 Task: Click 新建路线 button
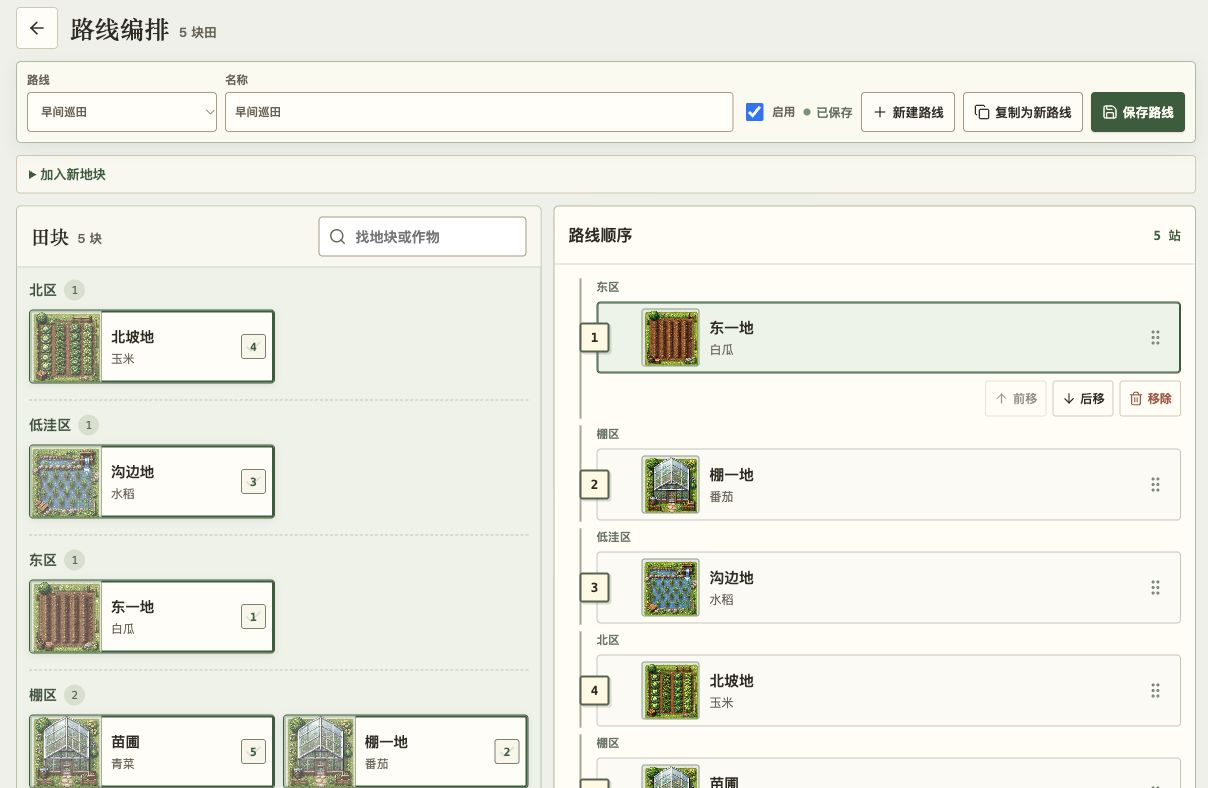pos(908,112)
